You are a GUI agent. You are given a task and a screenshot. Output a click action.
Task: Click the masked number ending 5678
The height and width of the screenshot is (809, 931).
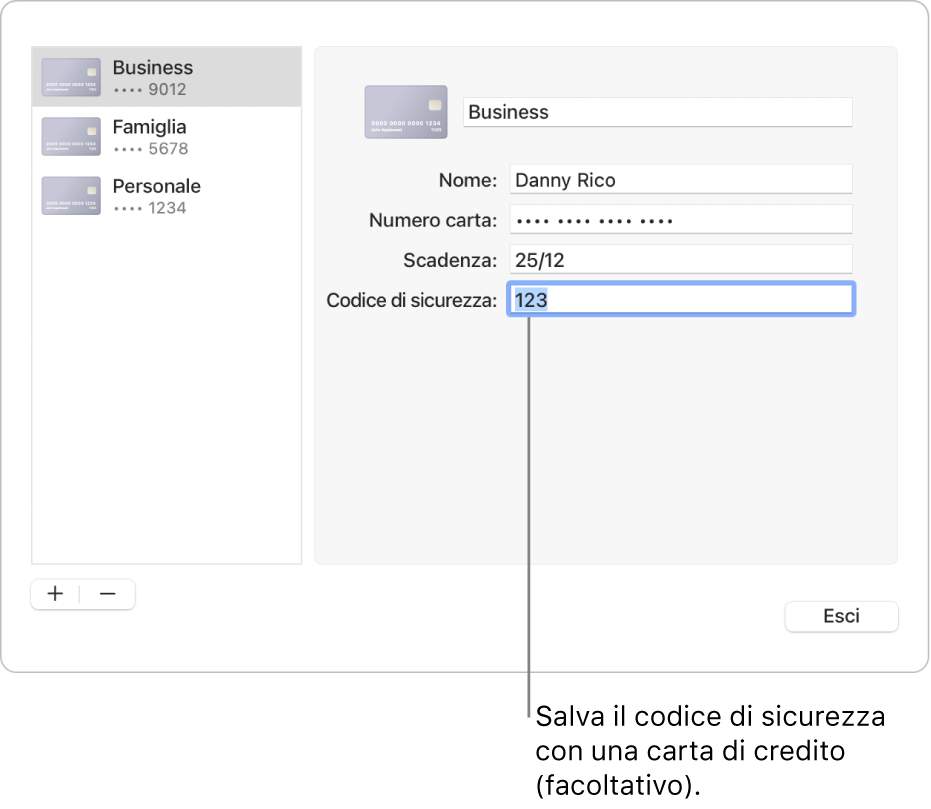150,149
